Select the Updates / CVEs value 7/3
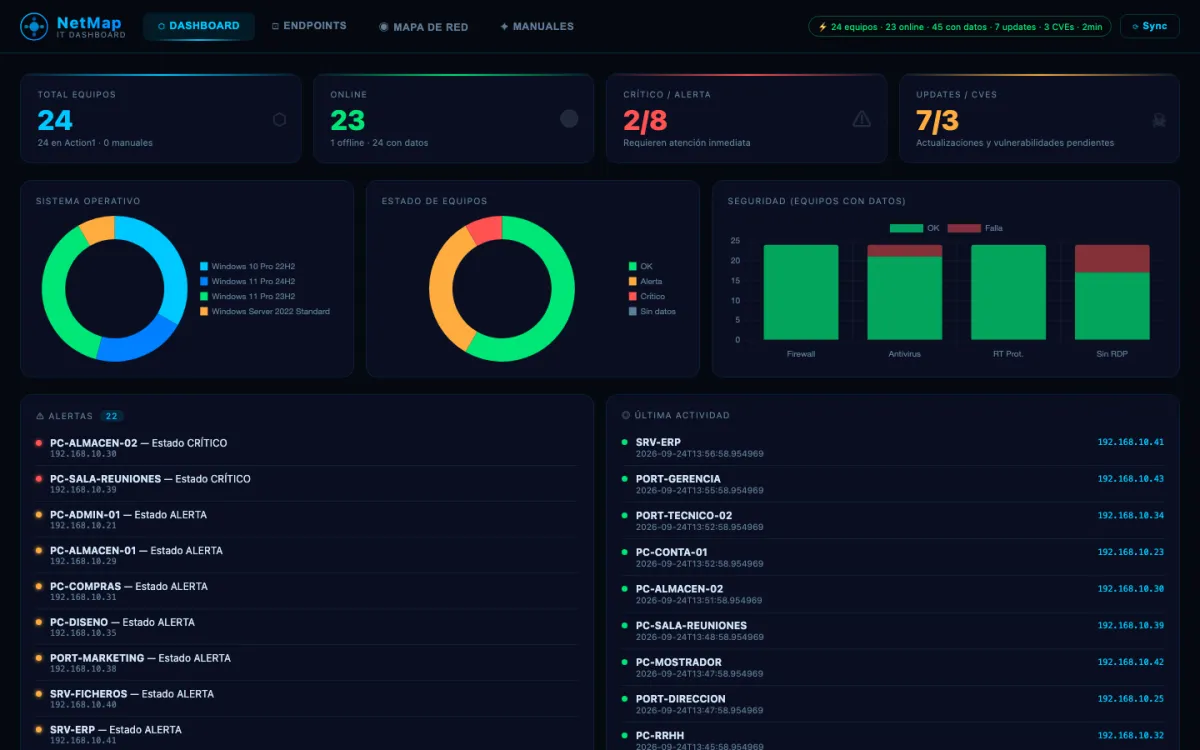 coord(937,121)
